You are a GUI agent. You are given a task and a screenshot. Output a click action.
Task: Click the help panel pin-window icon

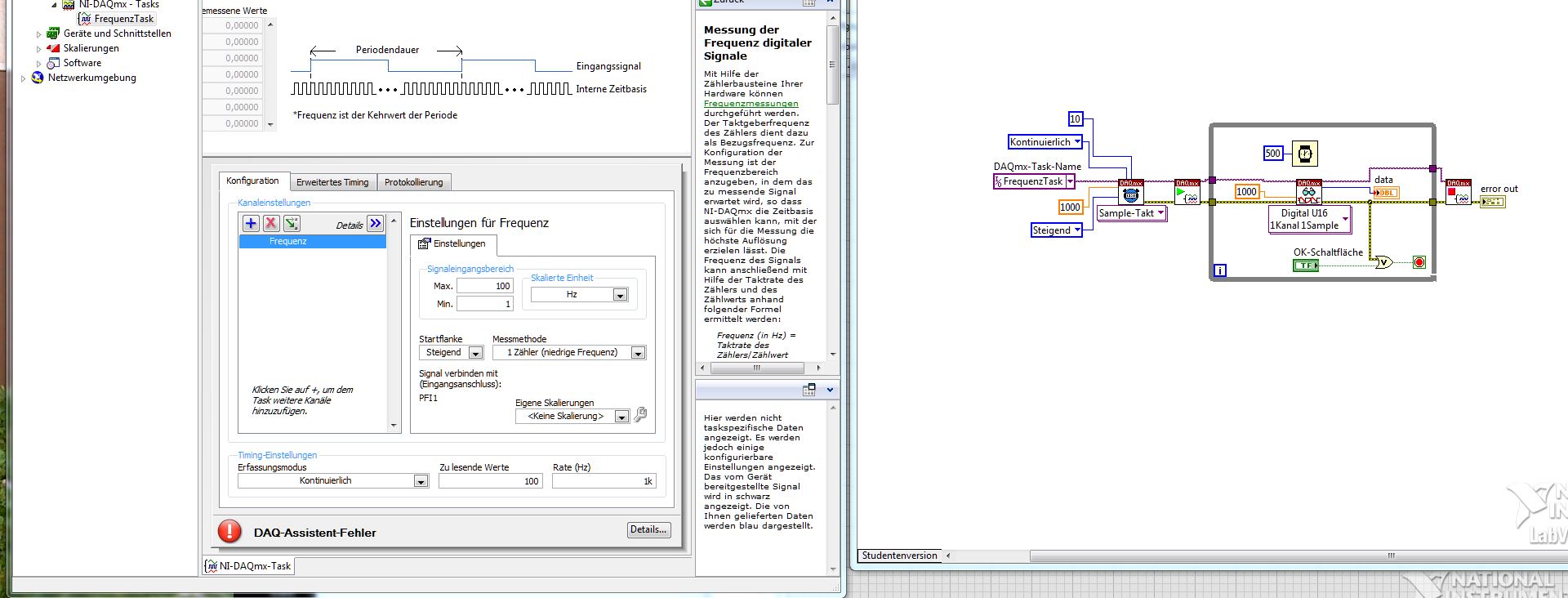[x=809, y=390]
